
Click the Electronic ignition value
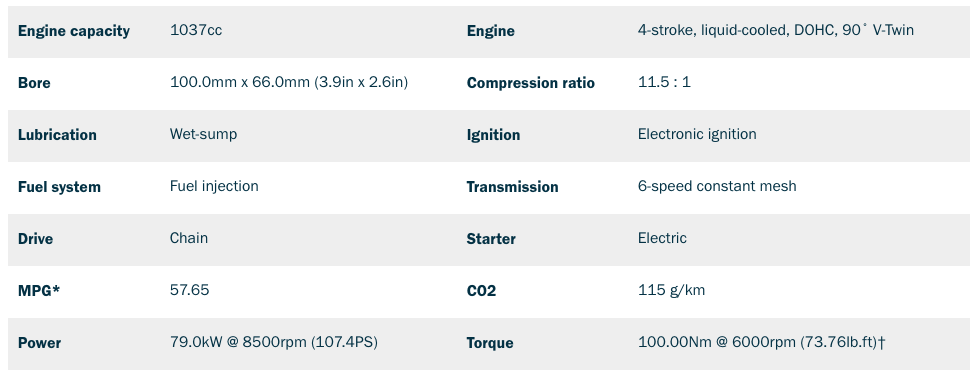click(697, 135)
